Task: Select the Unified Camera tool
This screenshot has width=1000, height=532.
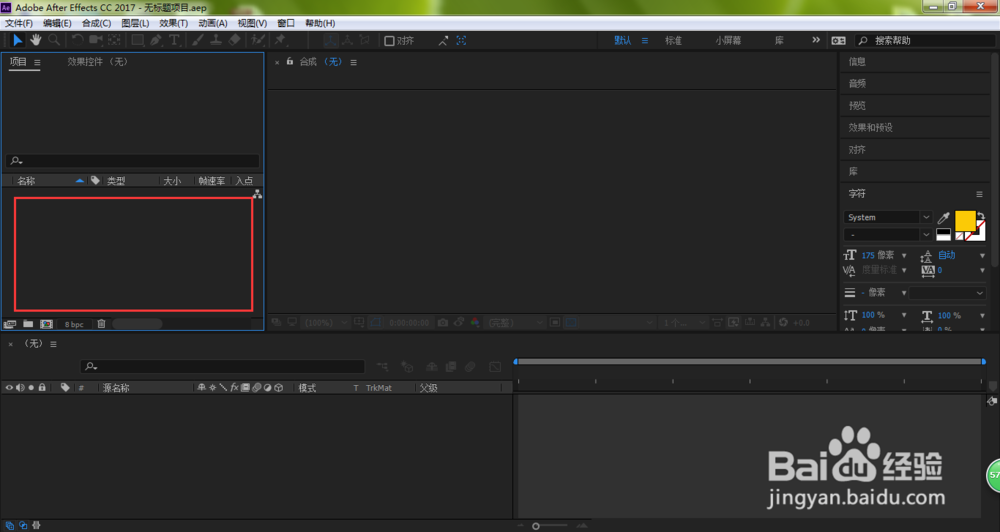Action: point(96,40)
